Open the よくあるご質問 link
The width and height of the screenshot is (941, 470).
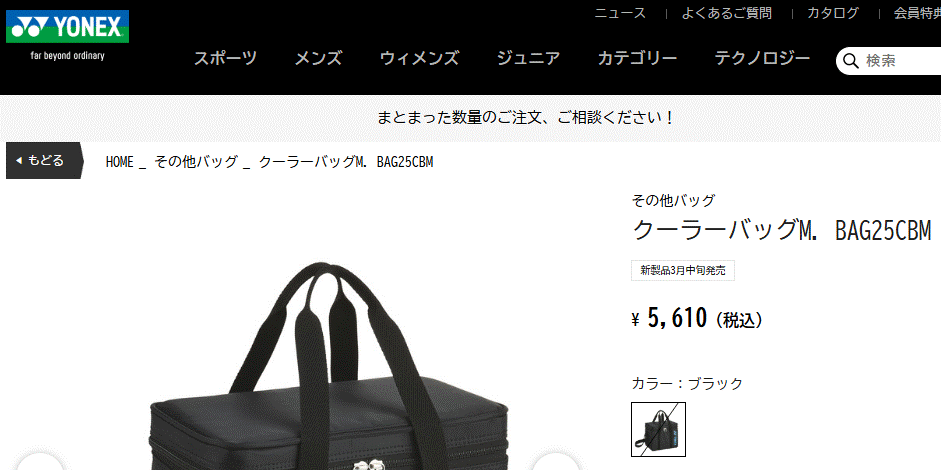727,13
